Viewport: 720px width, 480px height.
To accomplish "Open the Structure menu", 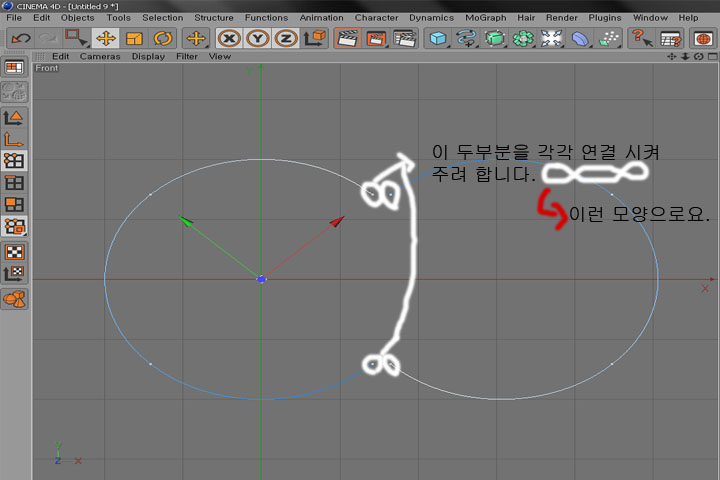I will [x=213, y=17].
